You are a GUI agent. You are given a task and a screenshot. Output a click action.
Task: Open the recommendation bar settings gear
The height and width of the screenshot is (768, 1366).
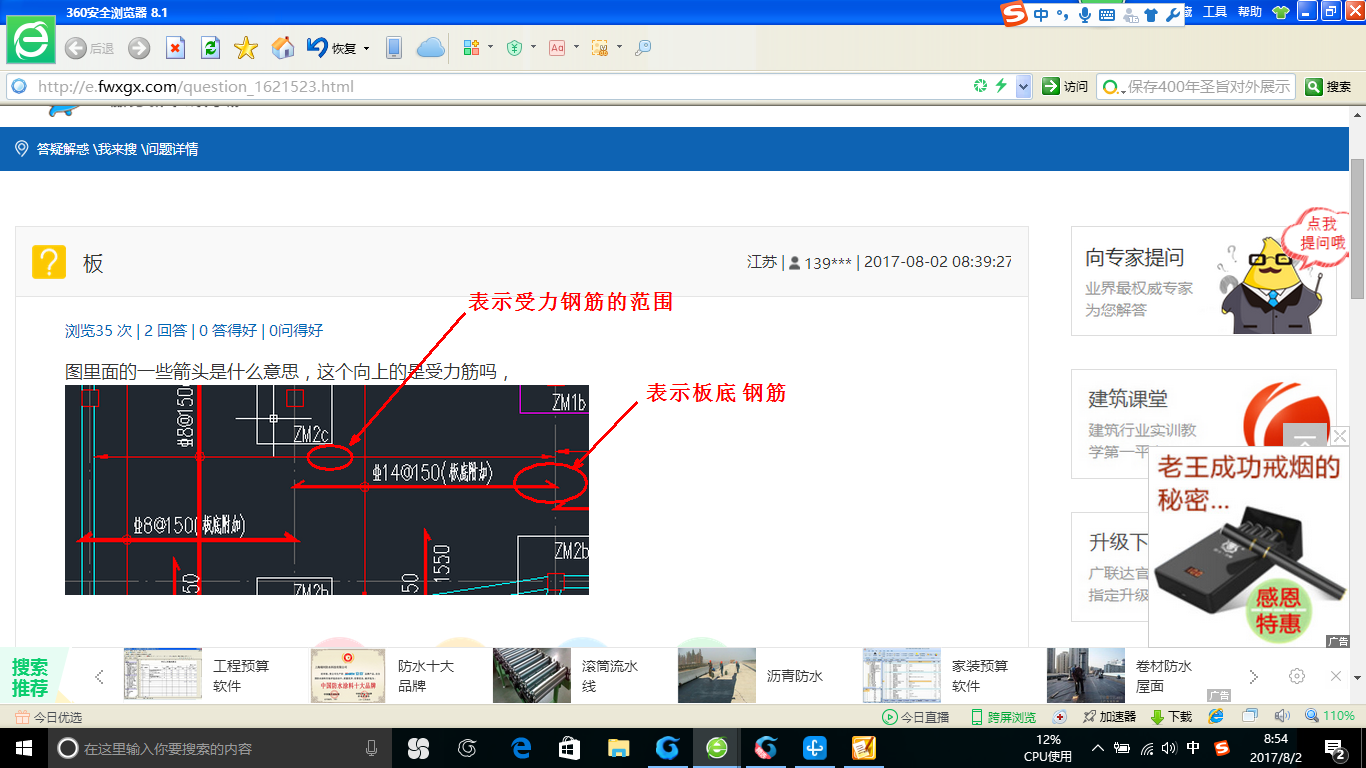[x=1297, y=676]
